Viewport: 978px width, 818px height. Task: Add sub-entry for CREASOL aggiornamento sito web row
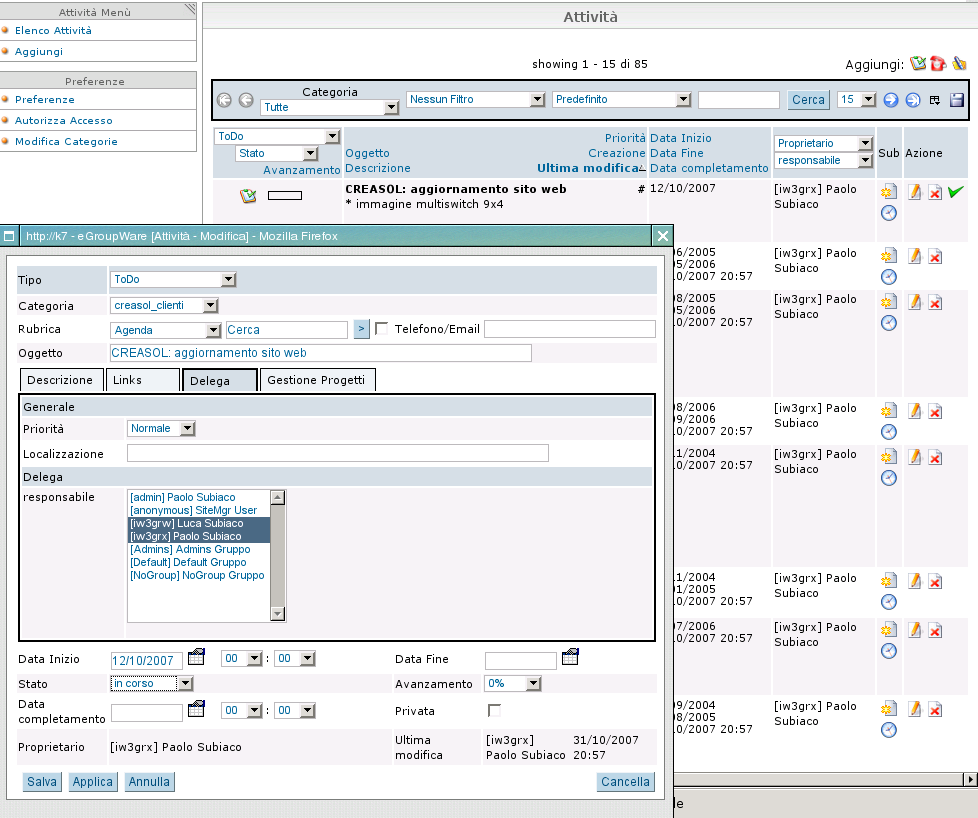tap(889, 192)
